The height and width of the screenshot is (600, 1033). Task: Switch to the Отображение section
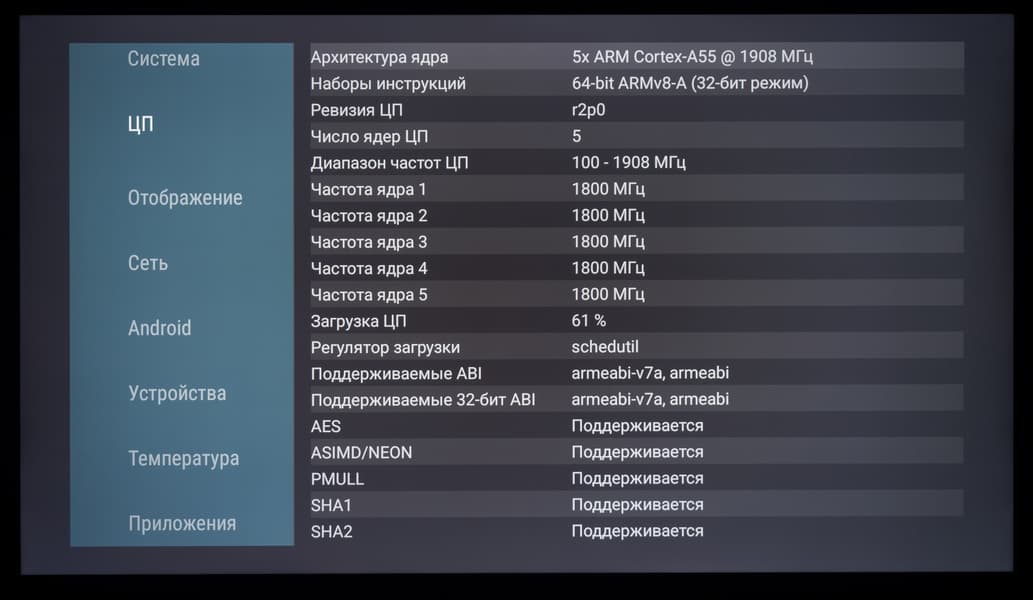point(185,198)
